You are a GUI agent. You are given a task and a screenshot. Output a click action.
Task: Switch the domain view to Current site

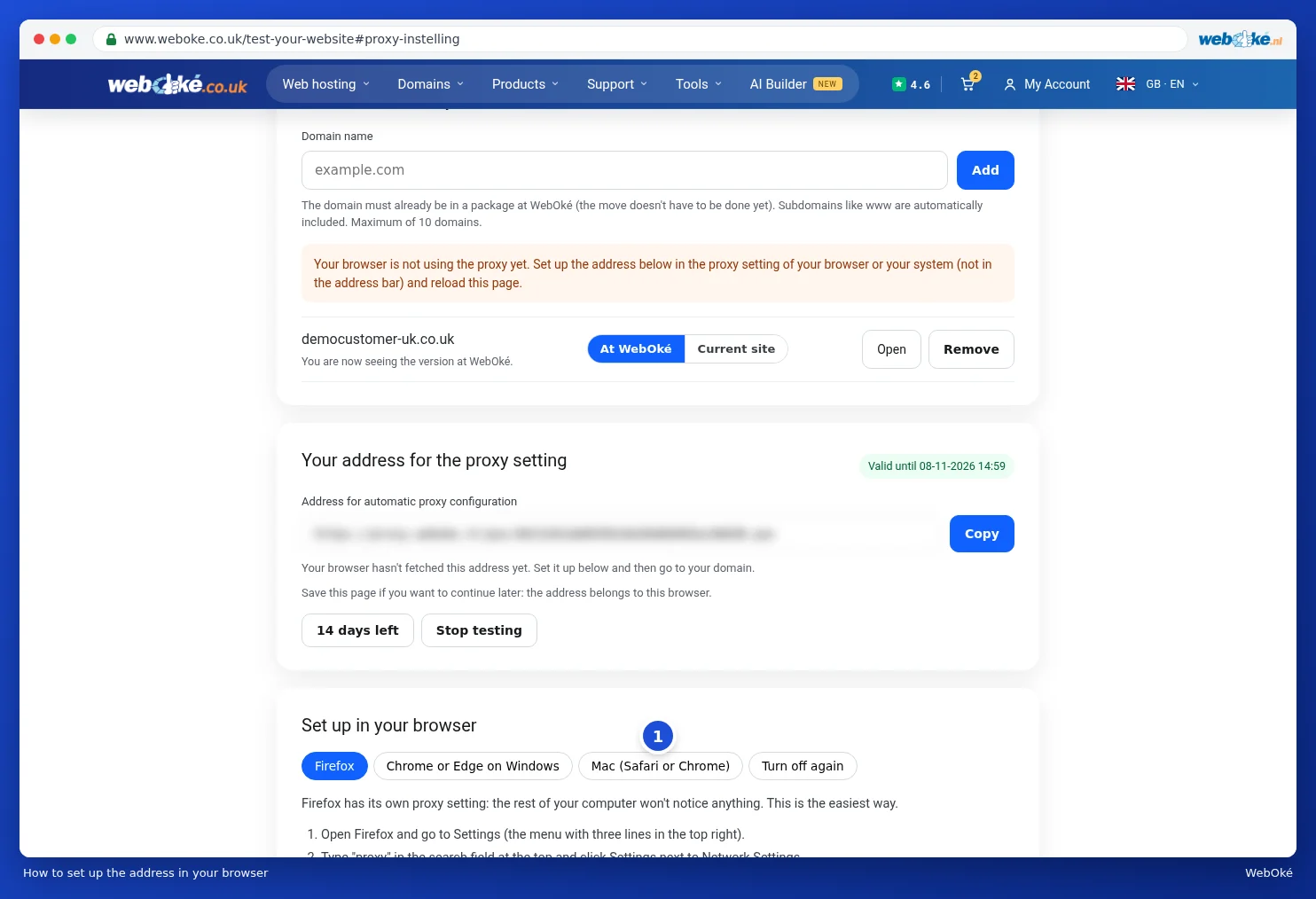[736, 349]
